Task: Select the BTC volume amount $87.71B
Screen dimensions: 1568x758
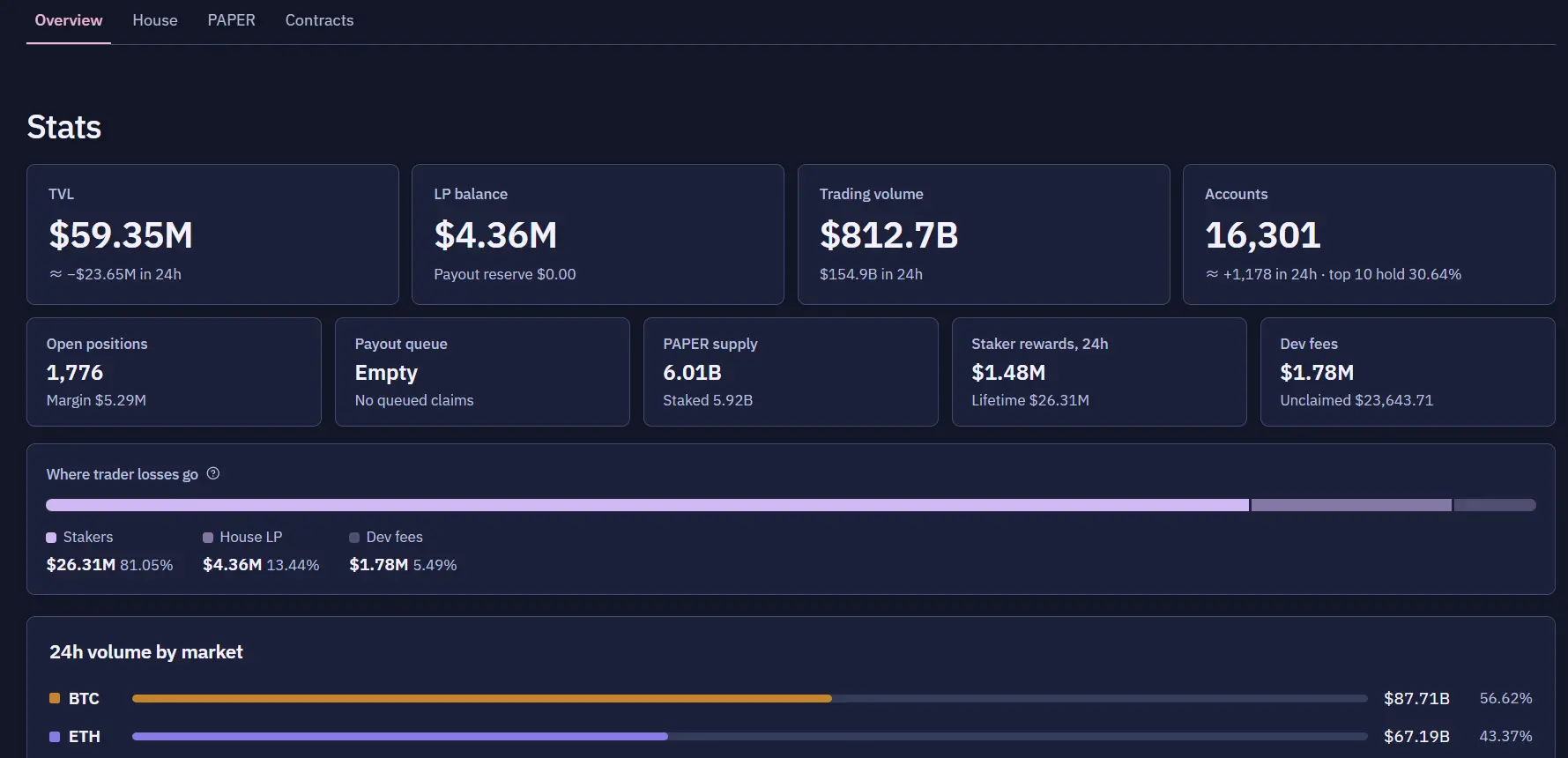Action: pos(1416,698)
